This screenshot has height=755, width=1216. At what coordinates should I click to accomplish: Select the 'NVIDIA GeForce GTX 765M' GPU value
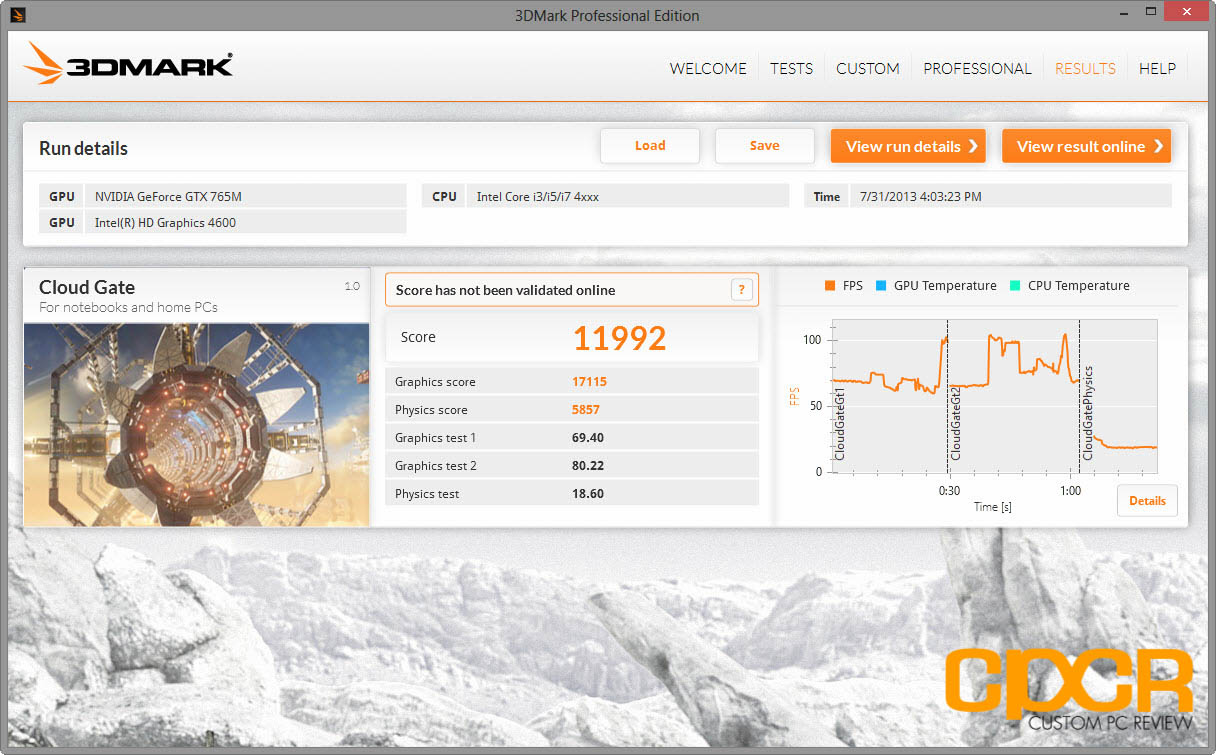tap(168, 196)
